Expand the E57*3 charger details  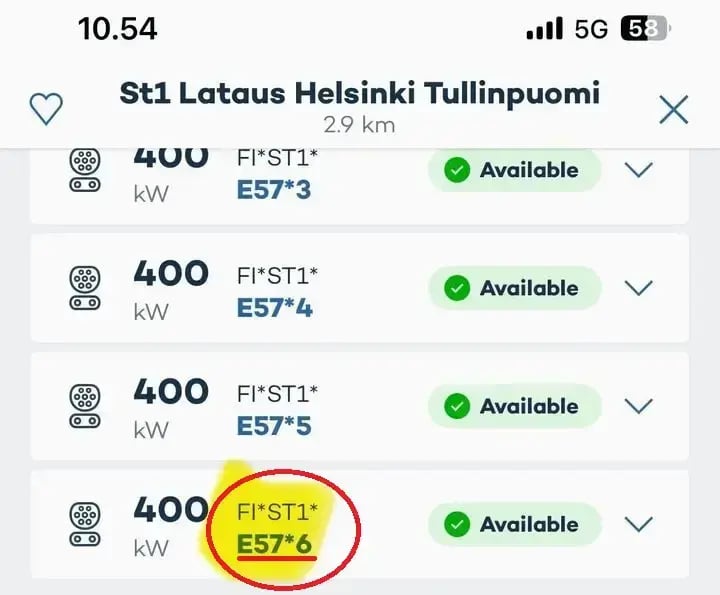click(638, 170)
